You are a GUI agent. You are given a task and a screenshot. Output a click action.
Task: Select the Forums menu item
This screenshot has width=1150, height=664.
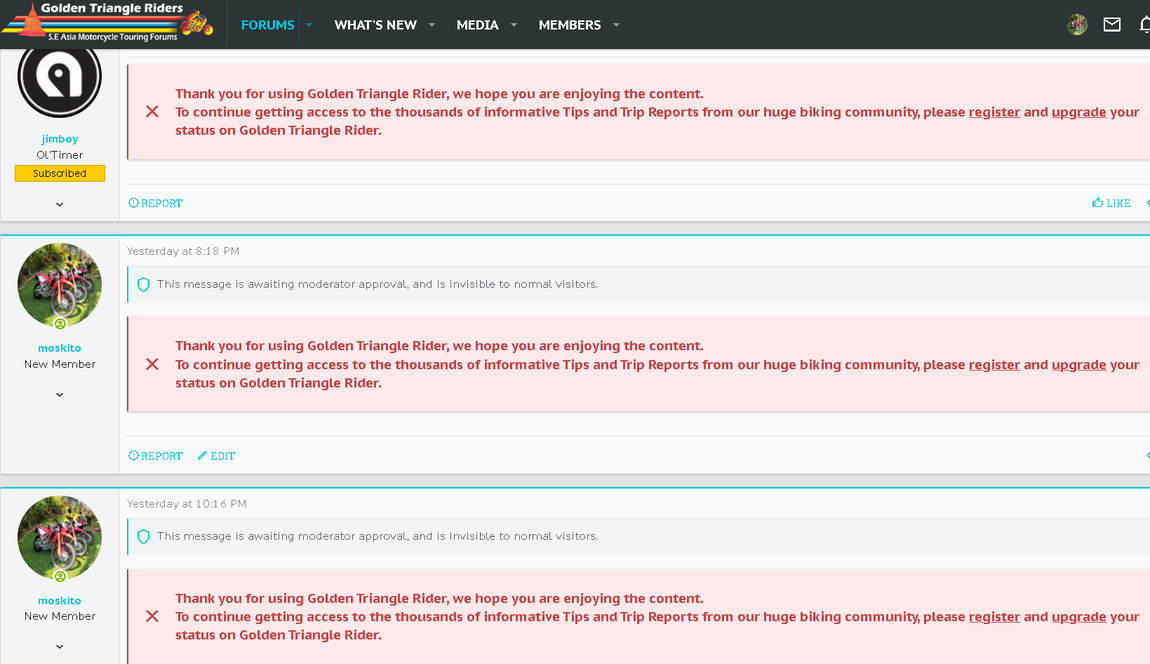267,25
